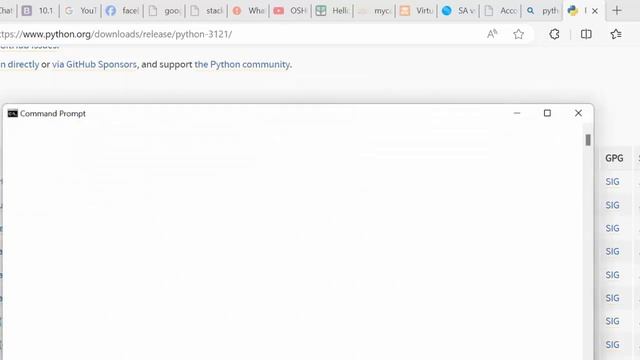Open the Favorites list star icon
The image size is (640, 360).
point(616,34)
